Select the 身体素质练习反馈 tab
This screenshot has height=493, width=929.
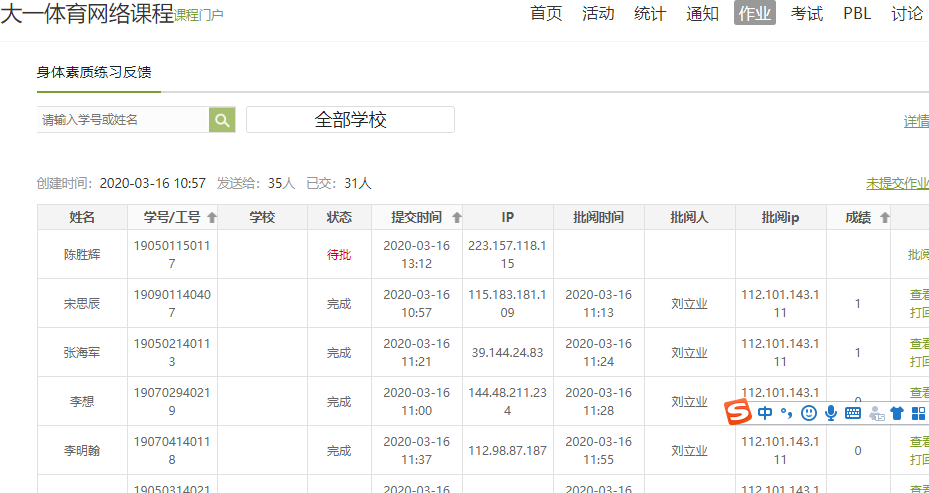(x=94, y=73)
